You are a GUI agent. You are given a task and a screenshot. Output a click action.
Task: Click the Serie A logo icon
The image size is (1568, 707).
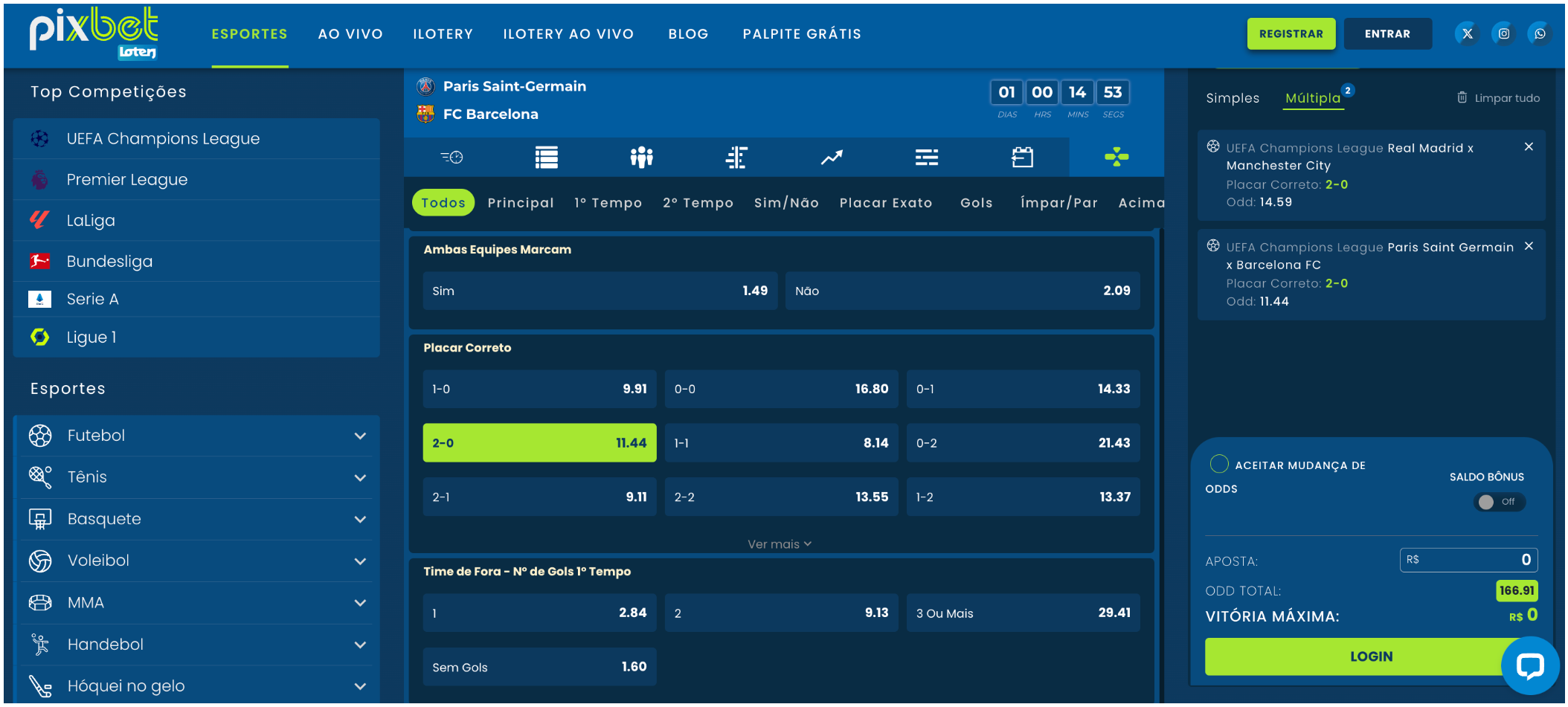point(39,299)
